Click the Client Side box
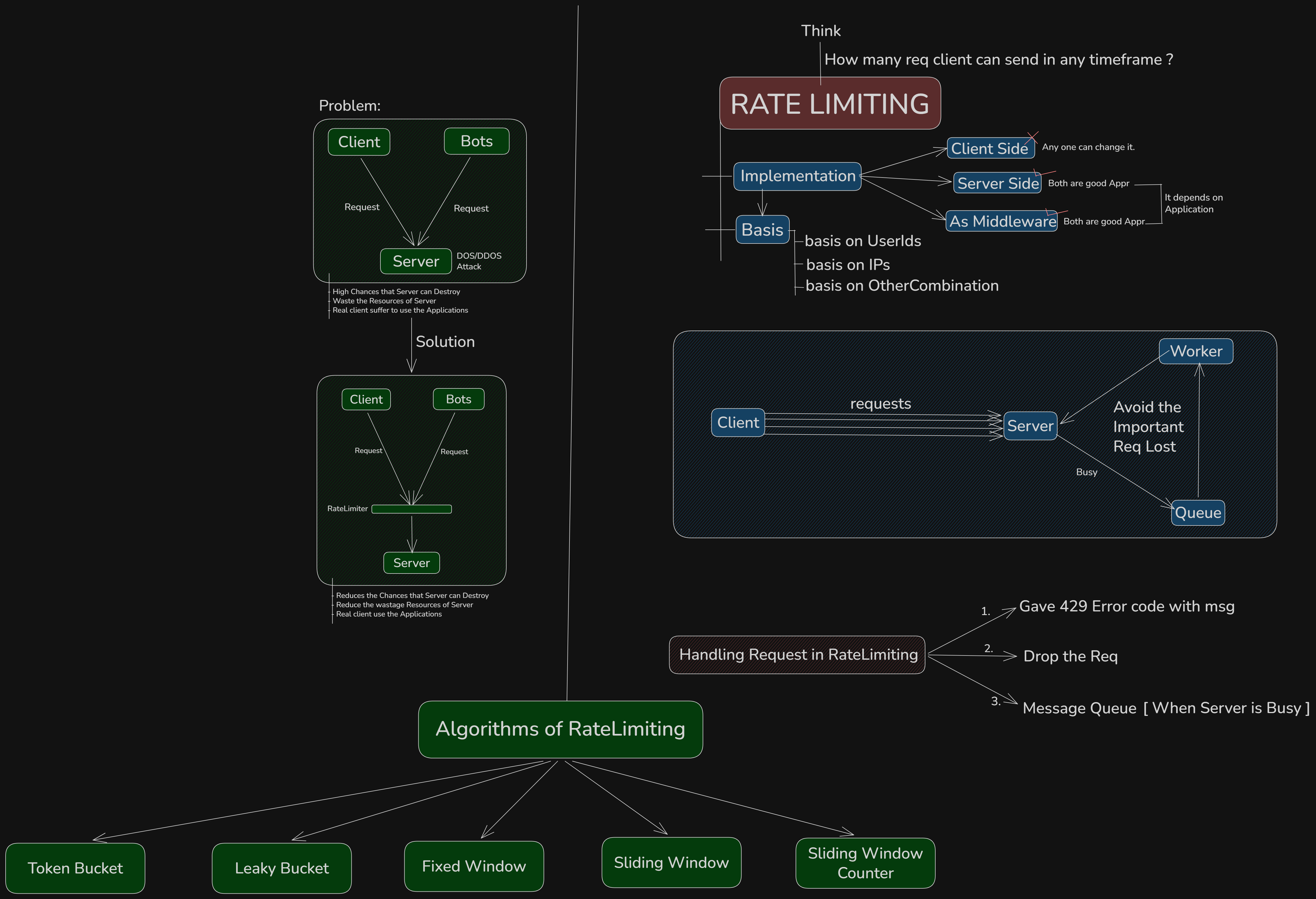Screen dimensions: 1316x899 pyautogui.click(x=990, y=148)
